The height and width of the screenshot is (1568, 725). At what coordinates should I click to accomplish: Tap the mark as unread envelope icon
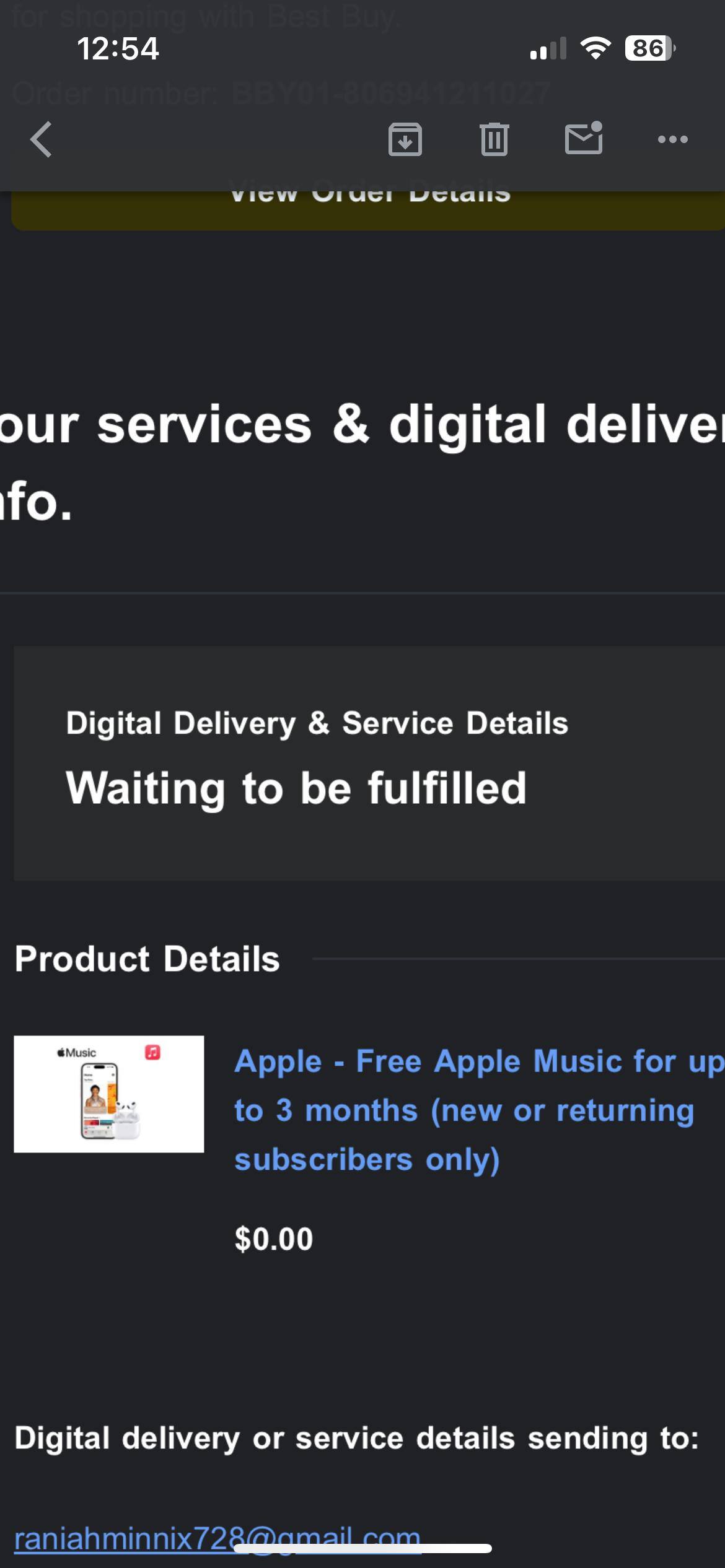[583, 141]
